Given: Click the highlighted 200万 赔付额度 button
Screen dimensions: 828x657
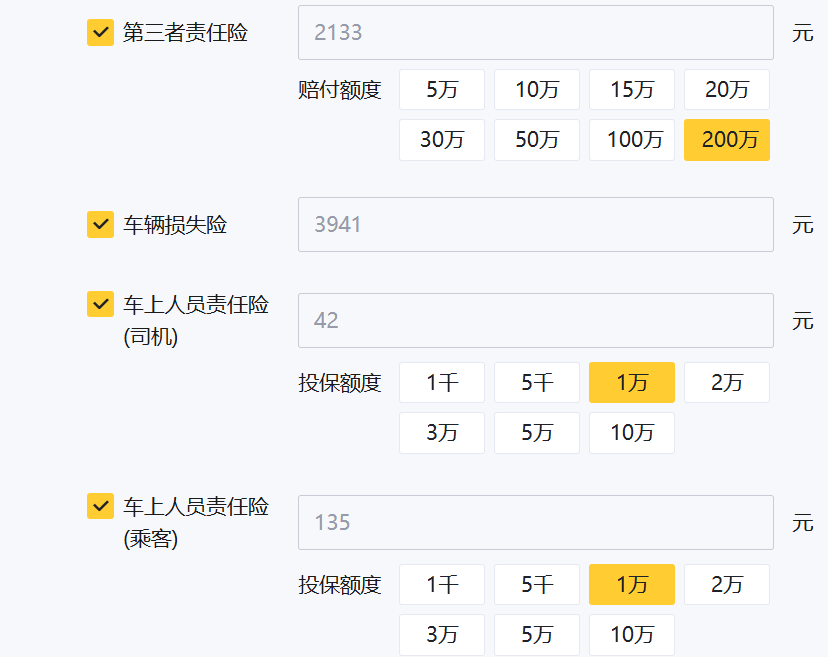Looking at the screenshot, I should pyautogui.click(x=726, y=140).
